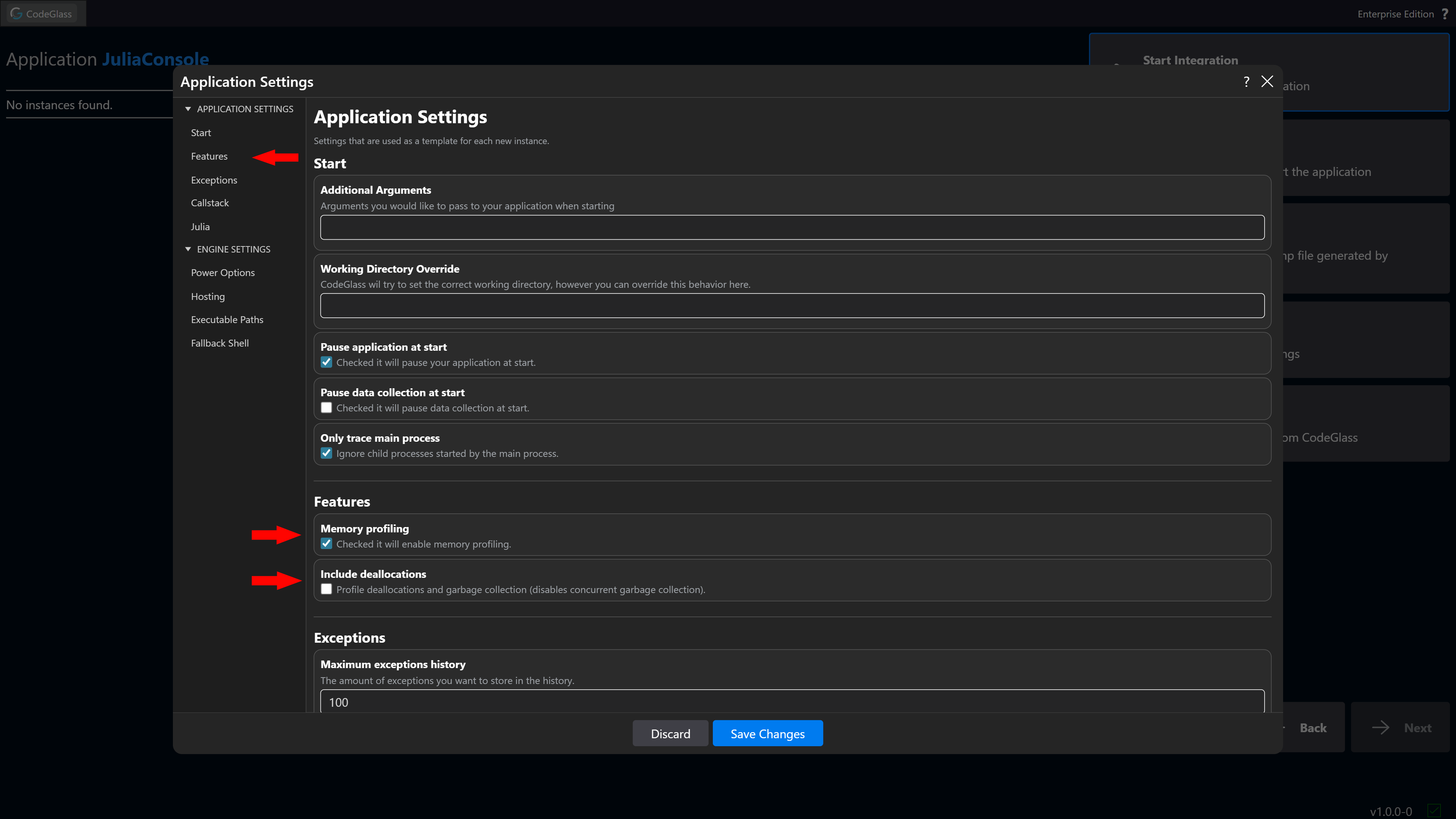This screenshot has height=819, width=1456.
Task: Click the Next arrow icon
Action: [1380, 728]
